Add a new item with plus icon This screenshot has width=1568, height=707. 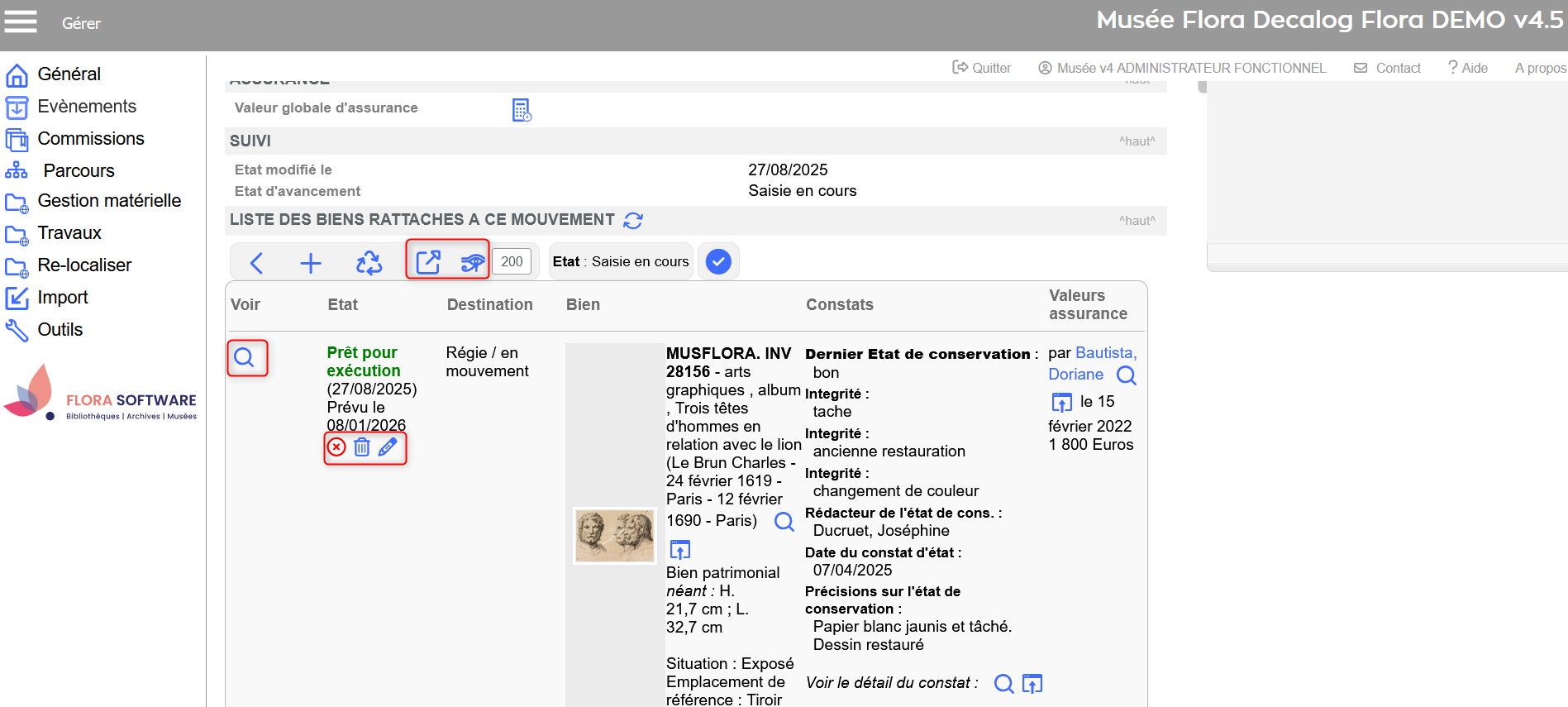(x=311, y=263)
